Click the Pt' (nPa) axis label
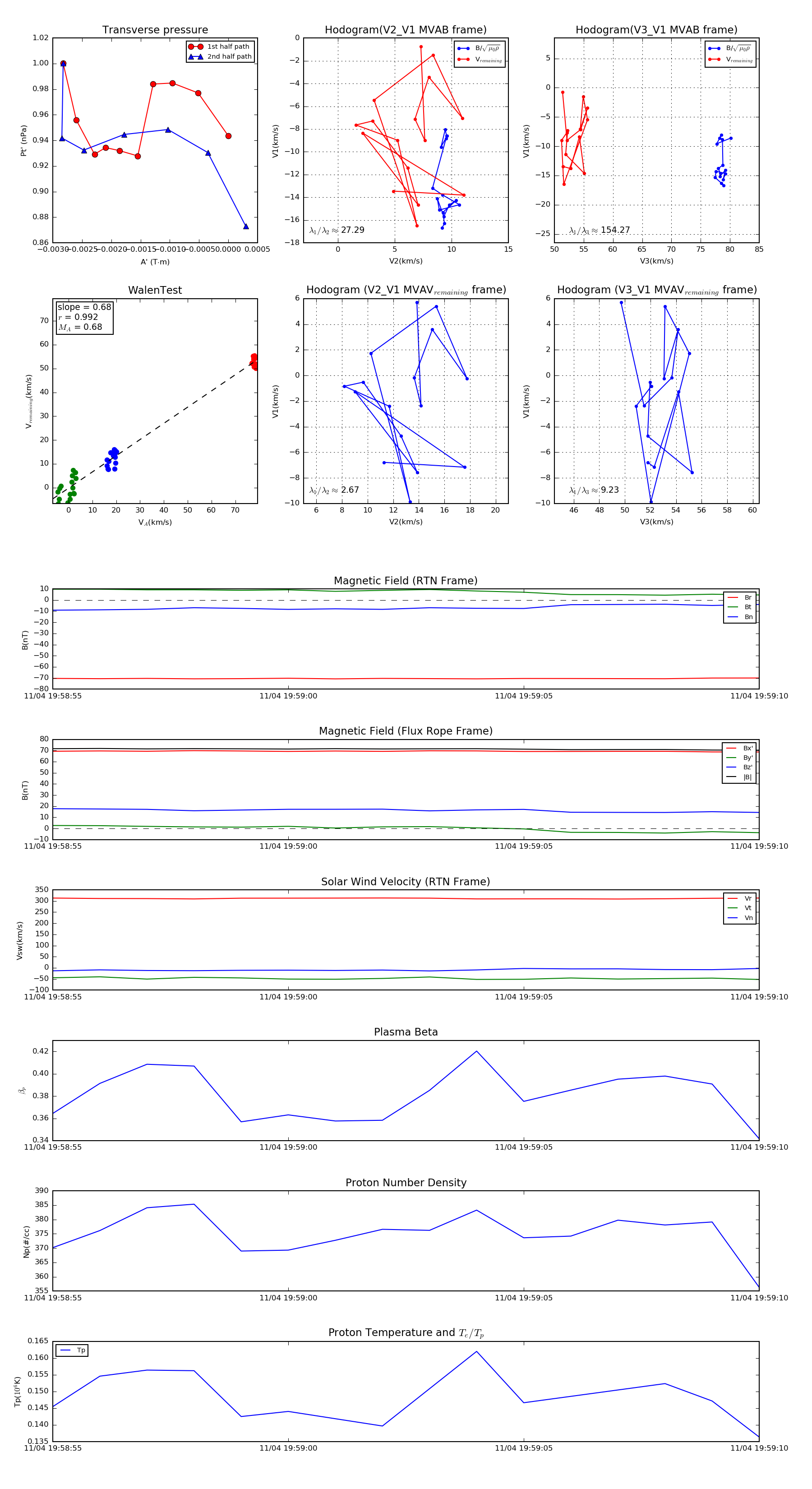 24,140
